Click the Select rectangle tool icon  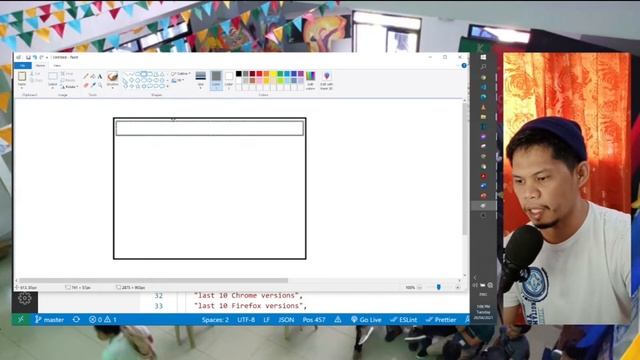(x=53, y=76)
